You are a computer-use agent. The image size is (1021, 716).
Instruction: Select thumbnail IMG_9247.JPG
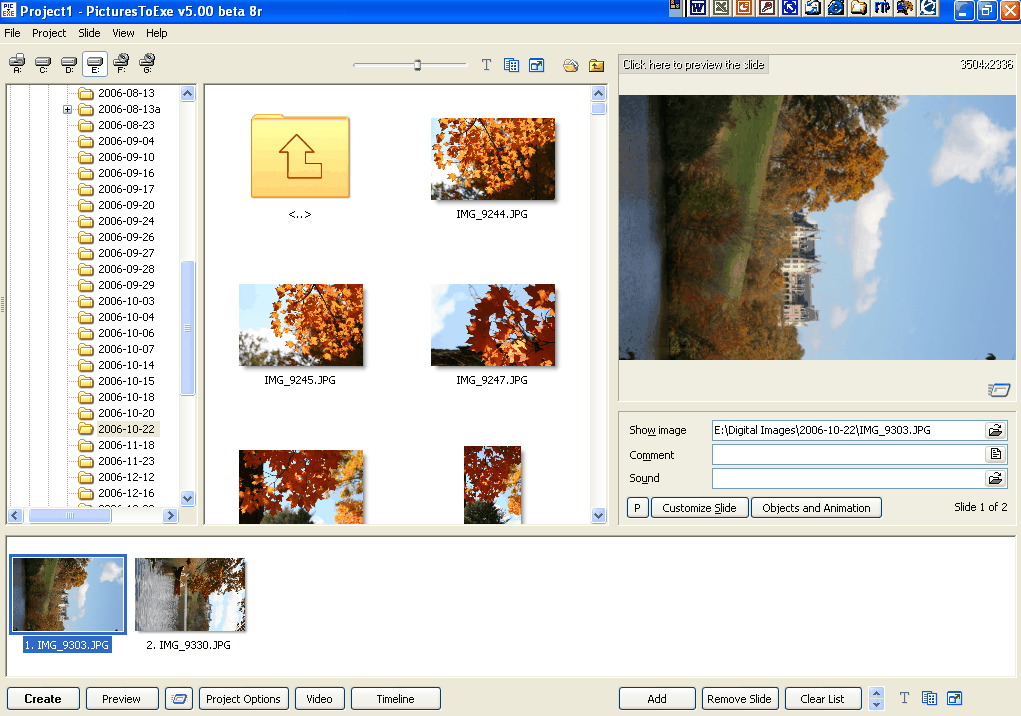point(493,325)
